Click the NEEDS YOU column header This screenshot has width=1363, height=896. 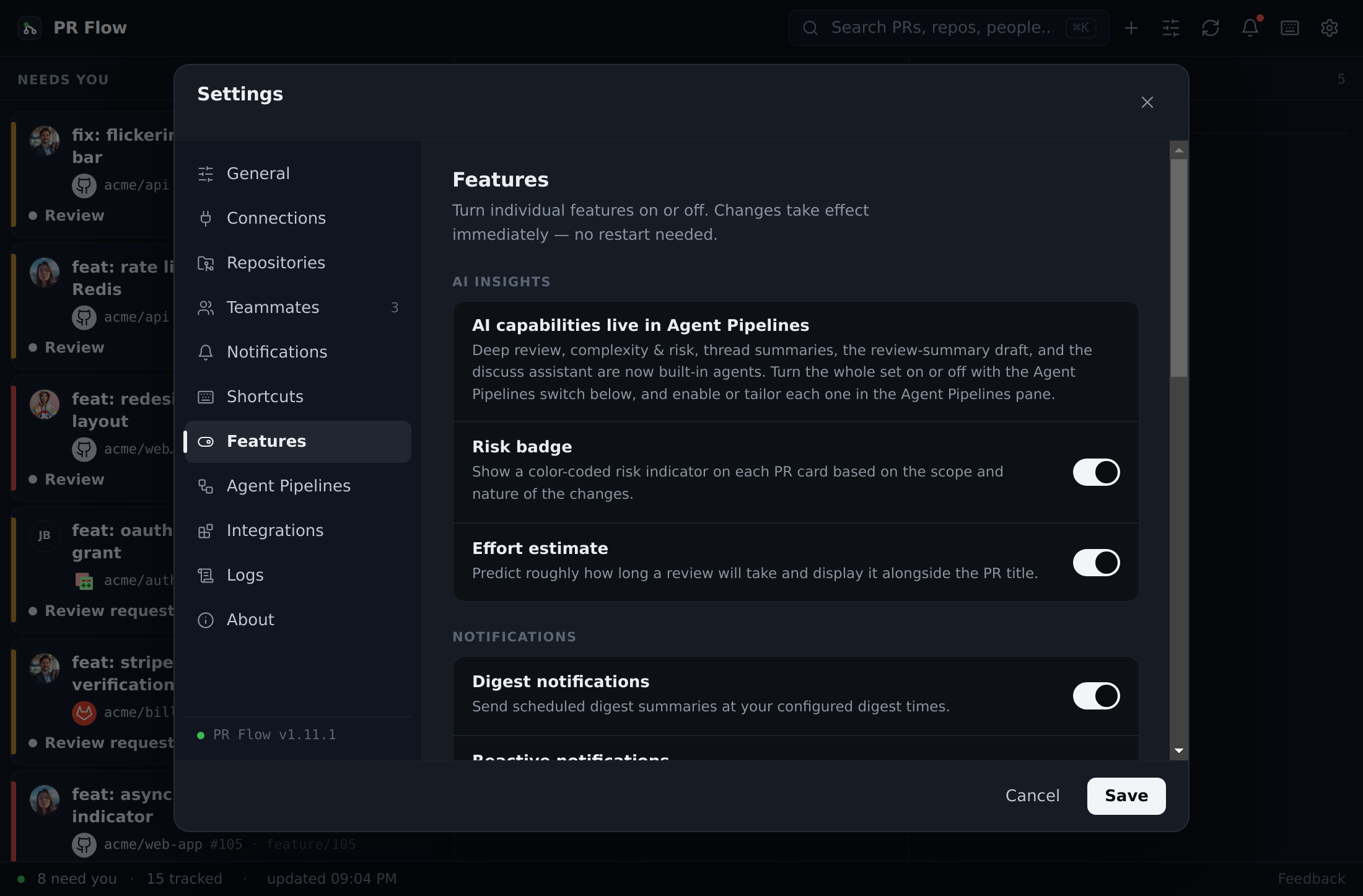pos(63,80)
